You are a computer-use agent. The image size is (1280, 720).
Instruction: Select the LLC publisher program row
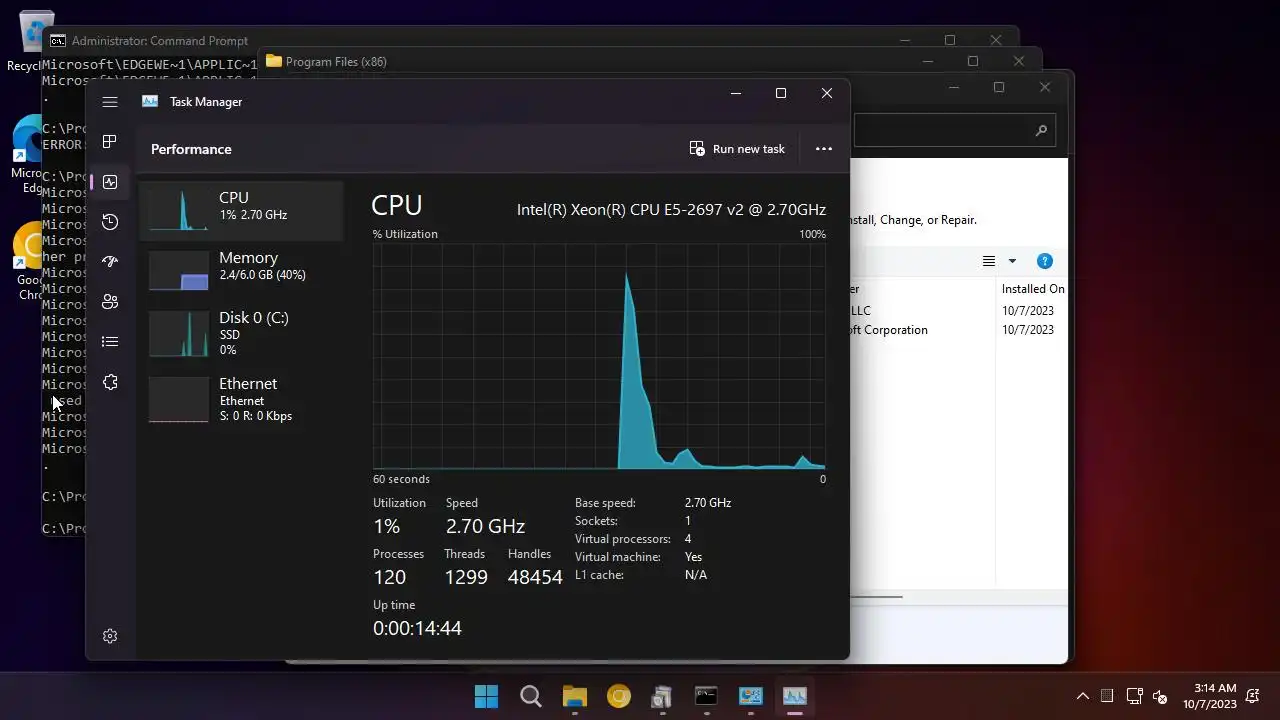tap(958, 311)
